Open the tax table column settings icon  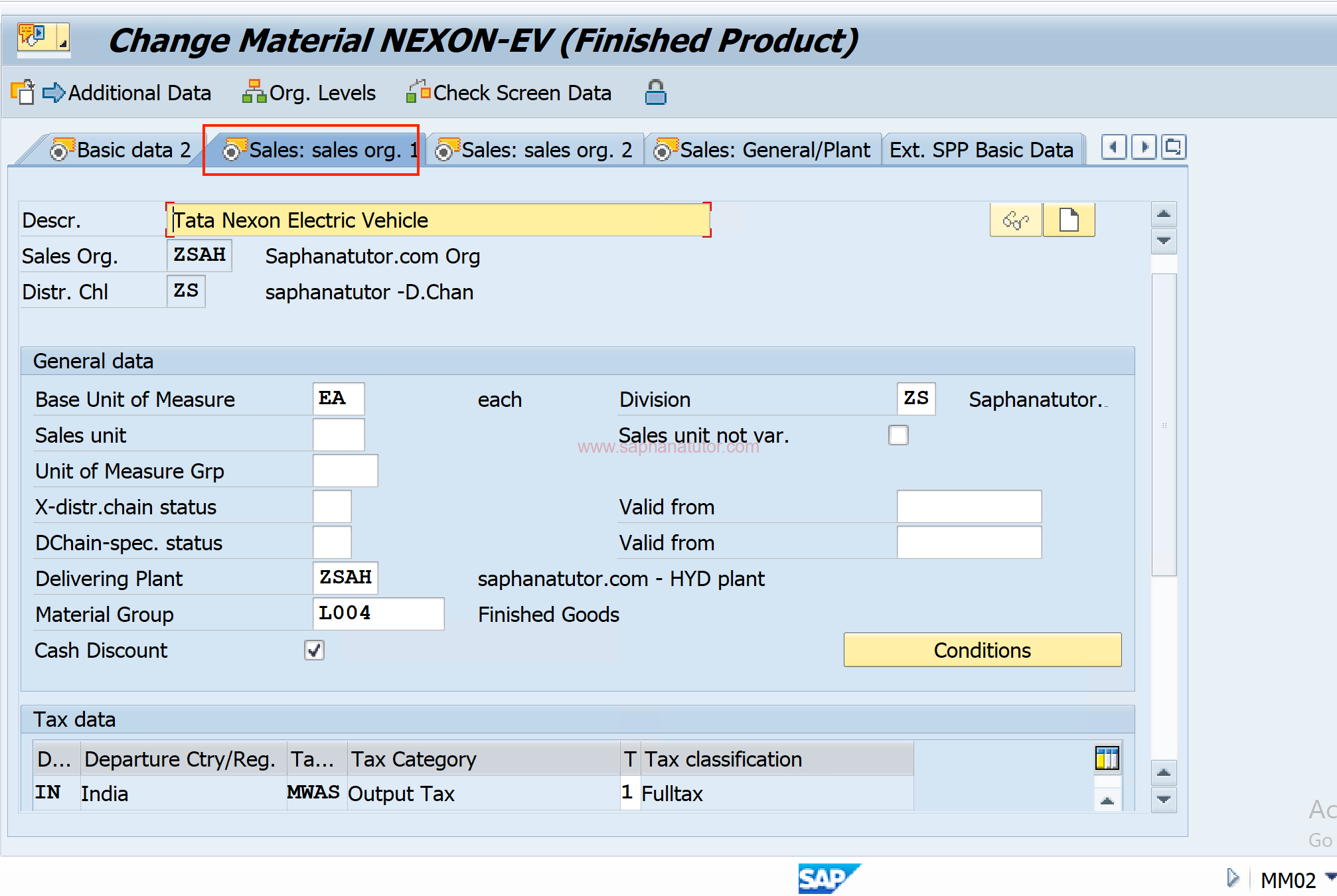pyautogui.click(x=1107, y=758)
